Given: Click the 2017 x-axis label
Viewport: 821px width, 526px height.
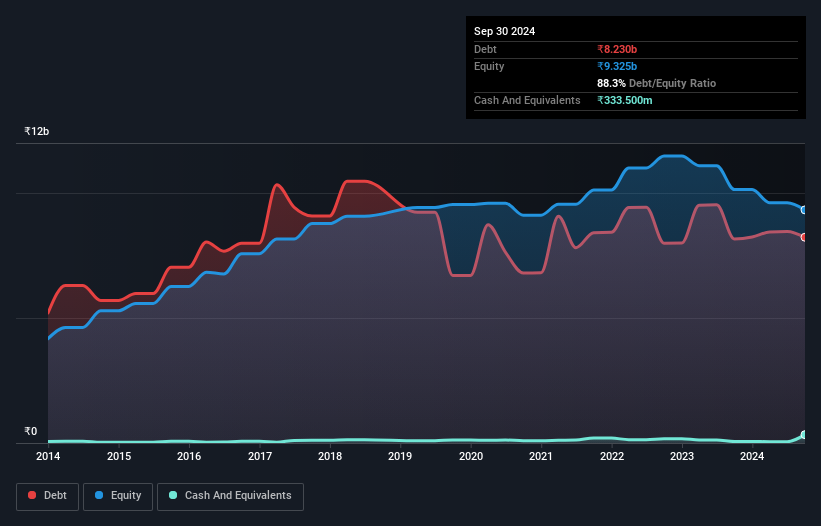Looking at the screenshot, I should pyautogui.click(x=260, y=456).
